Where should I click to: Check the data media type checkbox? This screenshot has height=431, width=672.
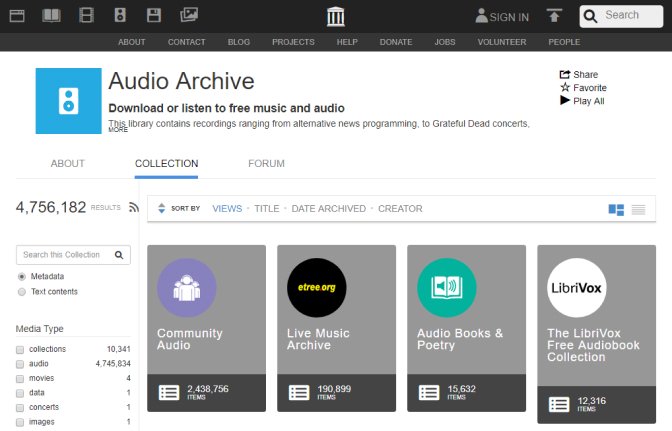[x=20, y=393]
